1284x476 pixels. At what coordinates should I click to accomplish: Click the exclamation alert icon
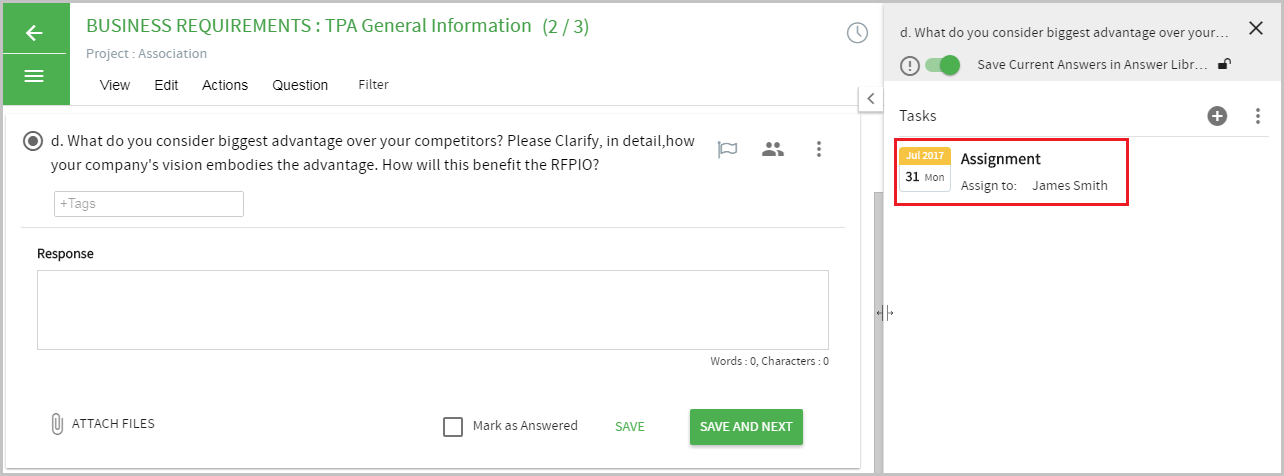[x=909, y=66]
